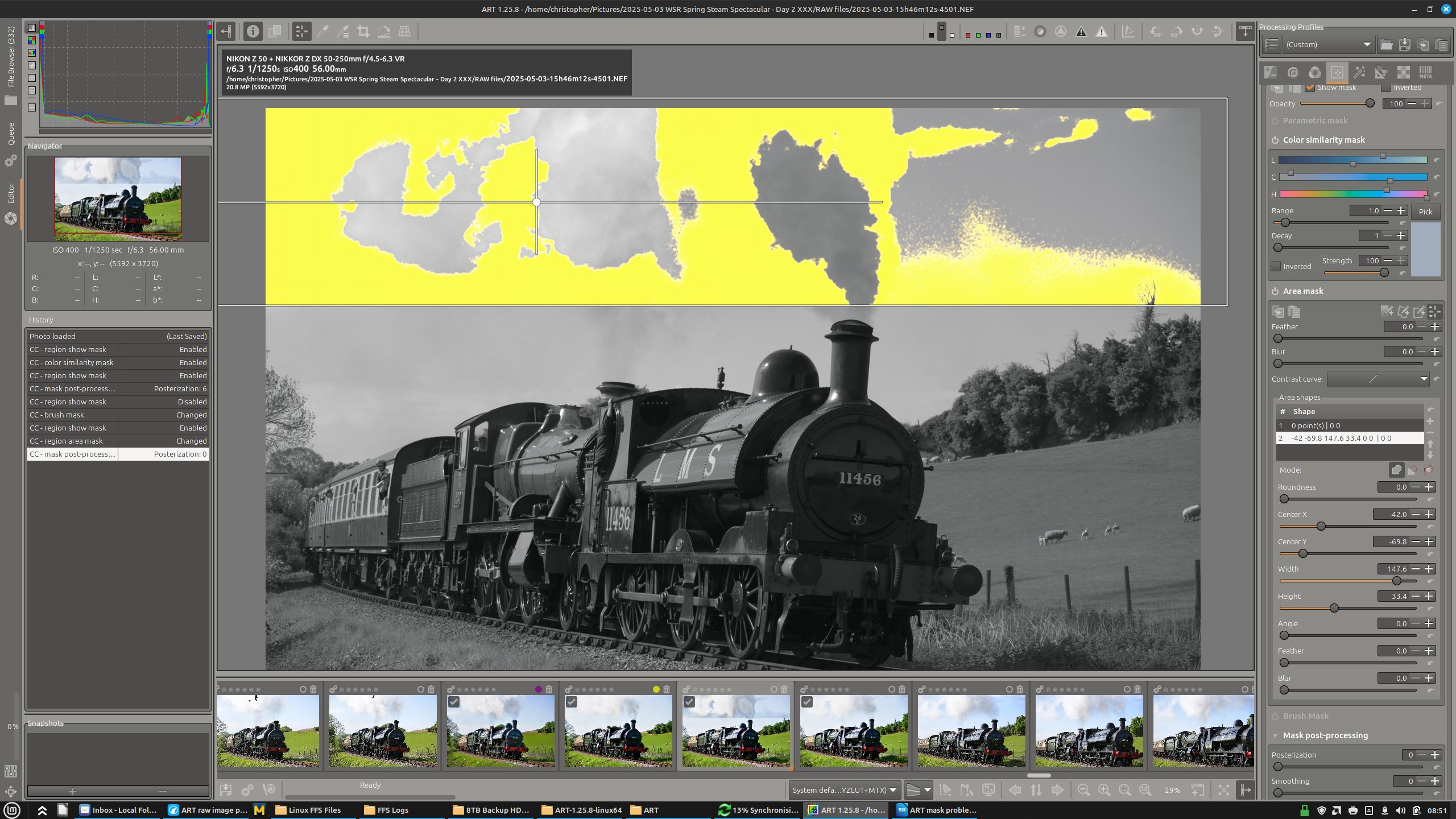The height and width of the screenshot is (819, 1456).
Task: Adjust the Opacity slider handle
Action: [x=1370, y=103]
